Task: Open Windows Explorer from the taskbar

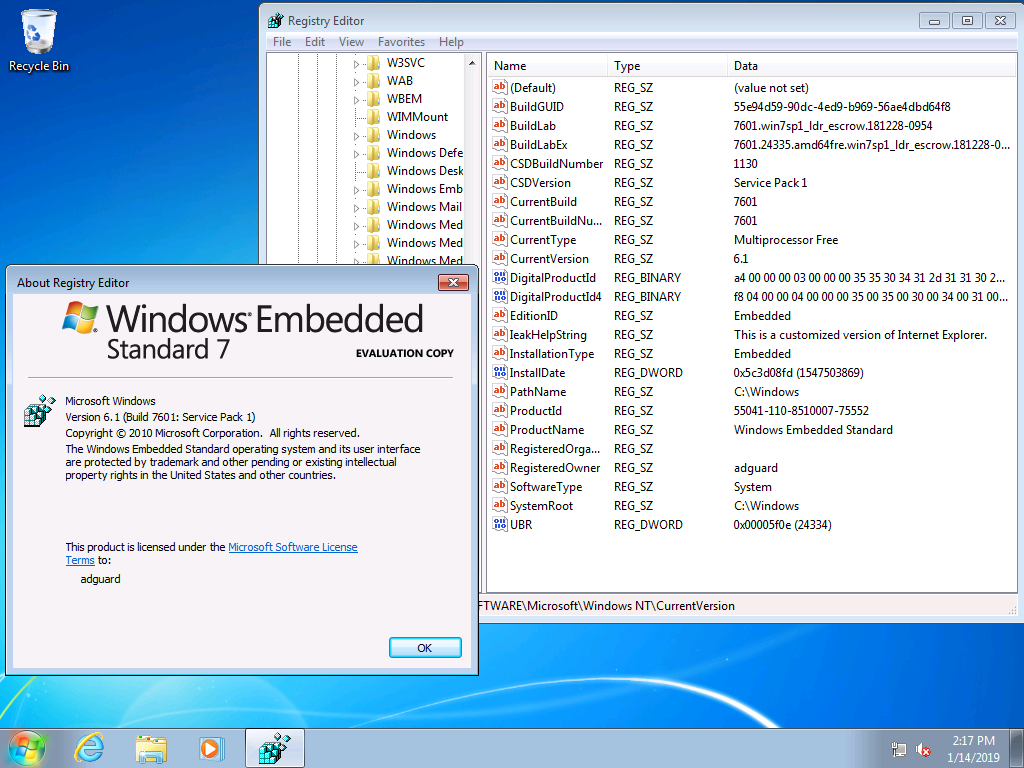Action: coord(150,748)
